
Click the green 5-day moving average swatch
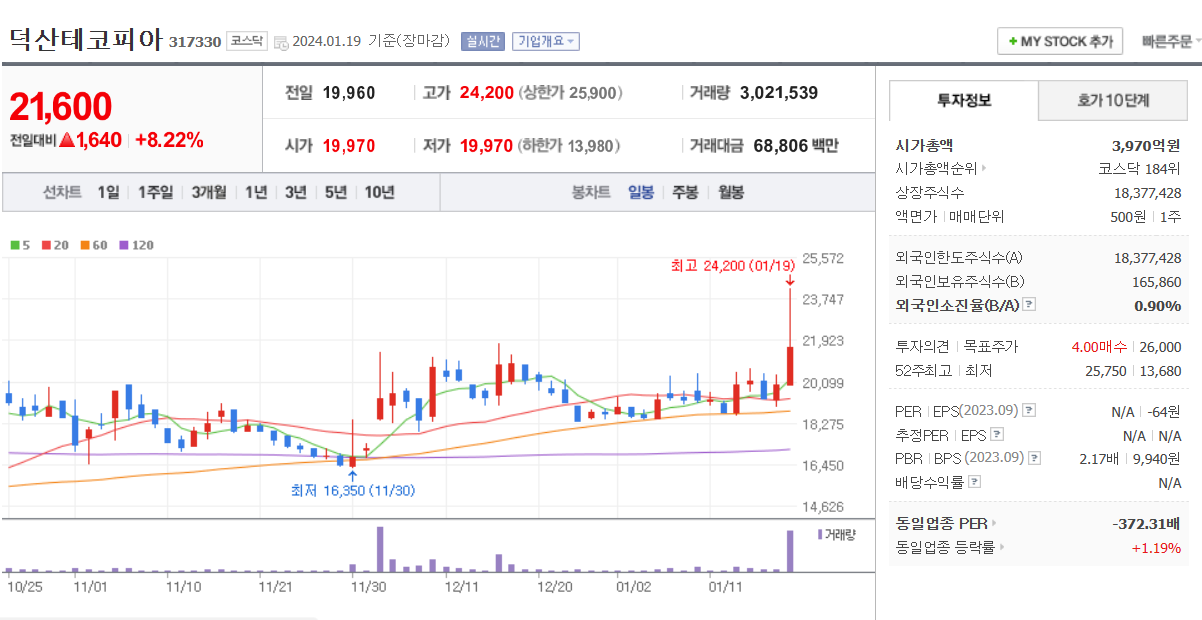[x=14, y=245]
